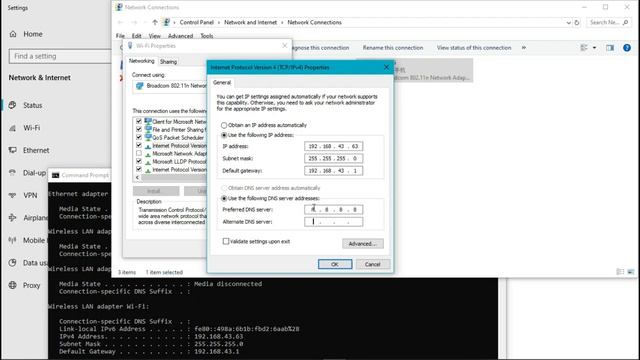Click Control Panel in the breadcrumb
640x360 pixels.
(196, 22)
